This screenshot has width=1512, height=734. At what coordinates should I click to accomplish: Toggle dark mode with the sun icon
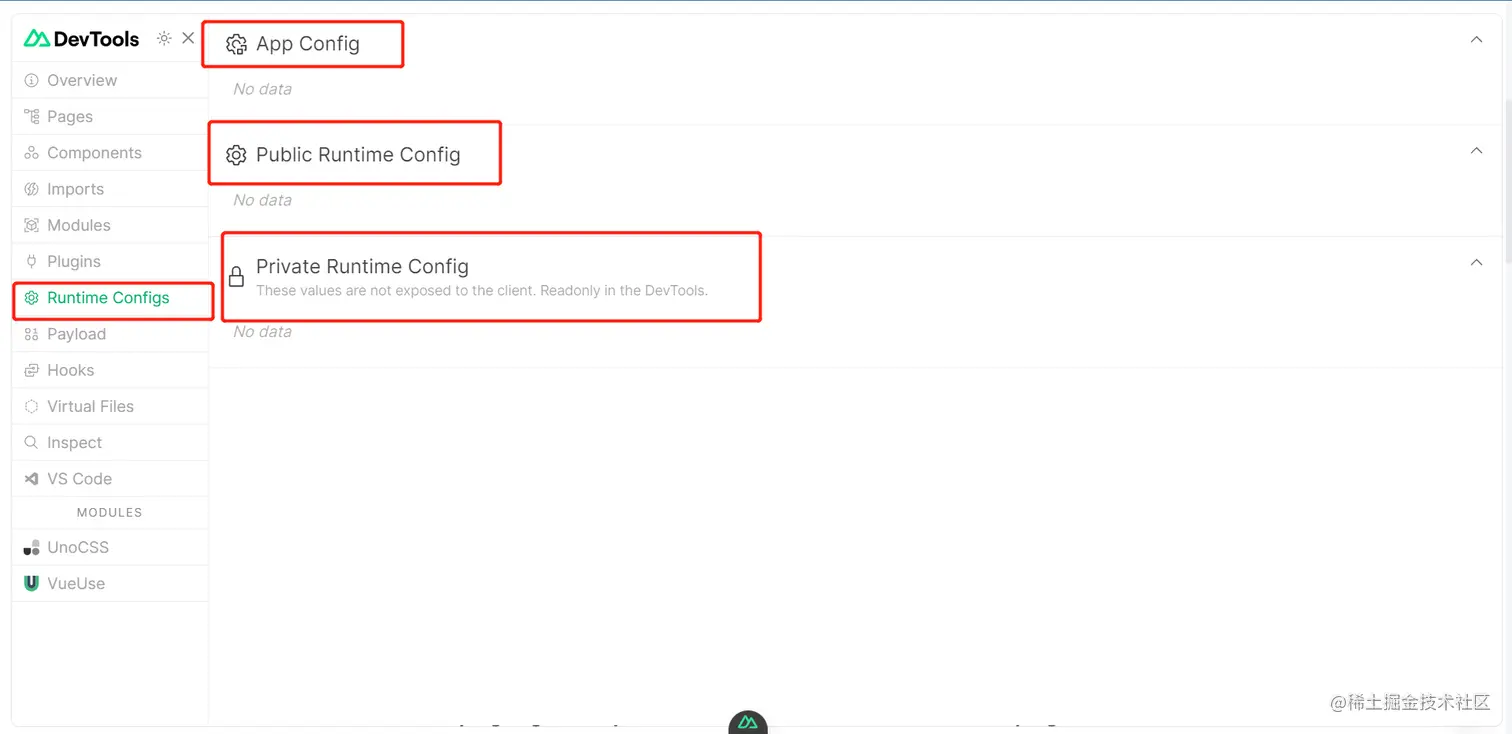coord(164,39)
